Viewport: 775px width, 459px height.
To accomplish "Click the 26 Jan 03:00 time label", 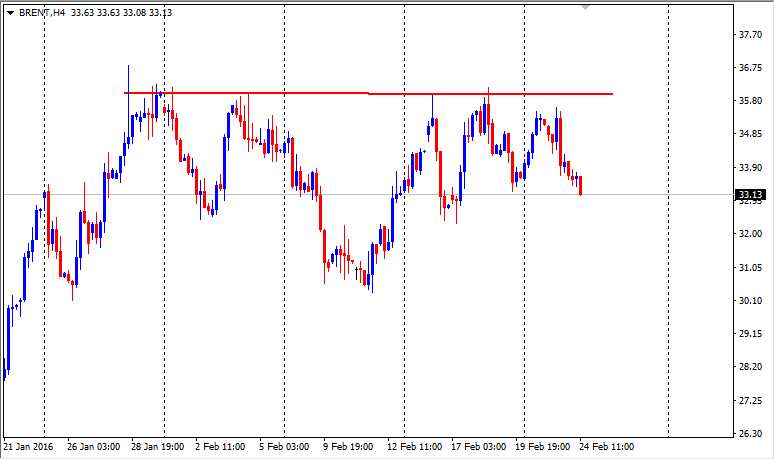I will click(x=93, y=447).
